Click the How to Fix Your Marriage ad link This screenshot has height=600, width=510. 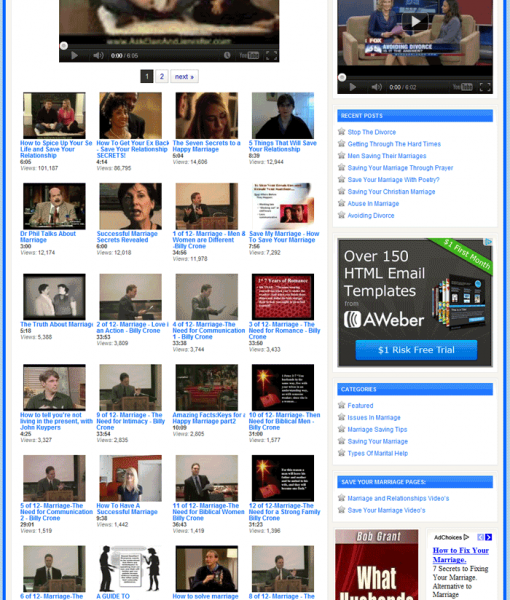click(x=461, y=555)
